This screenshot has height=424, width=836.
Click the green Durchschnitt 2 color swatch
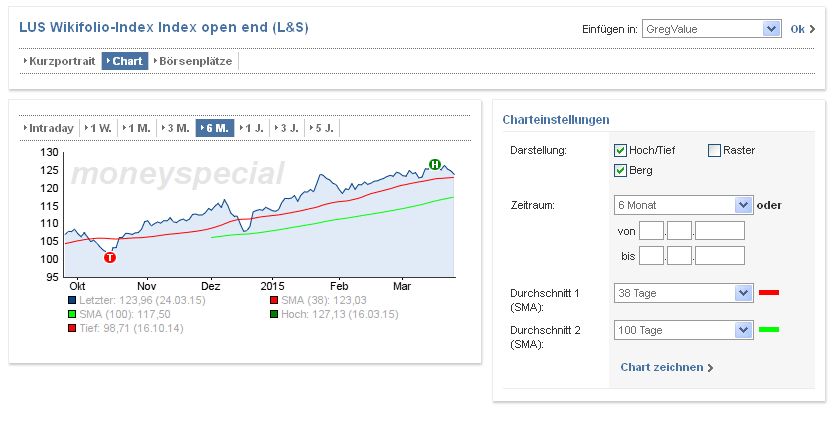[769, 329]
